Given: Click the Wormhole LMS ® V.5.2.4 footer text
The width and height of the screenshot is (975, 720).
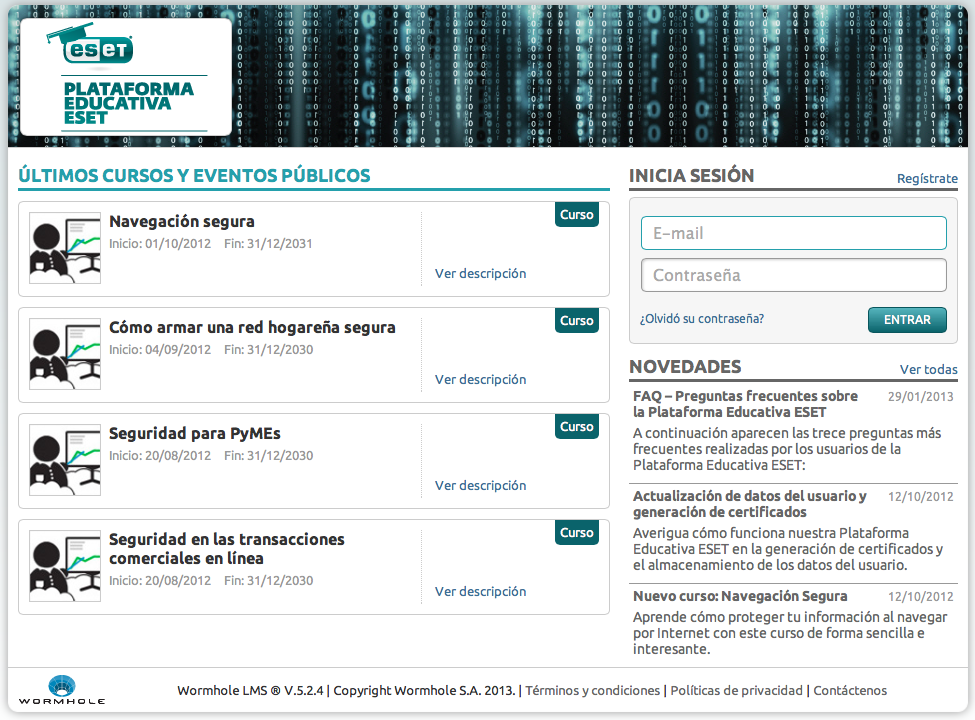Looking at the screenshot, I should point(250,691).
